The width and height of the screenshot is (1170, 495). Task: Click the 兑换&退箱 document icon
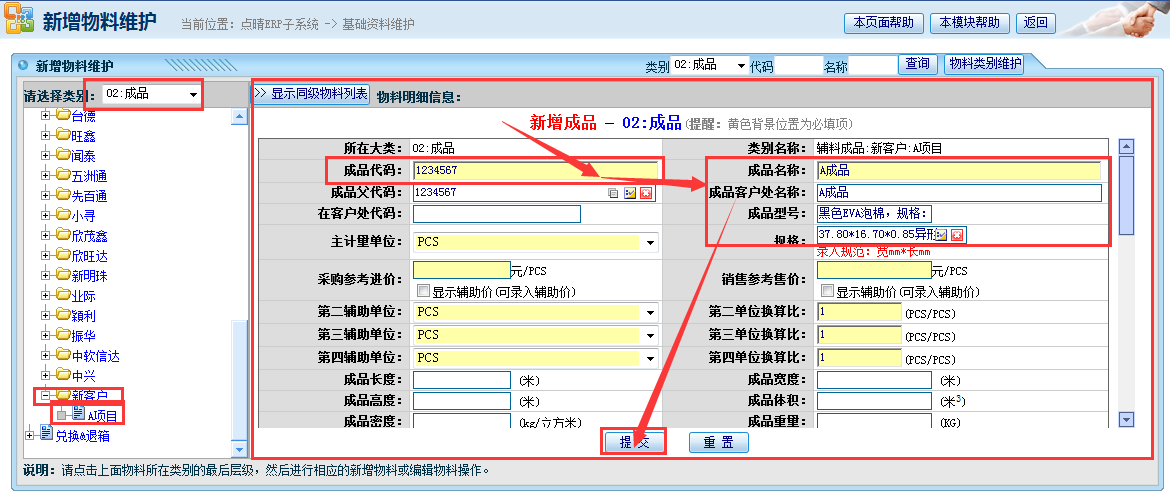46,434
